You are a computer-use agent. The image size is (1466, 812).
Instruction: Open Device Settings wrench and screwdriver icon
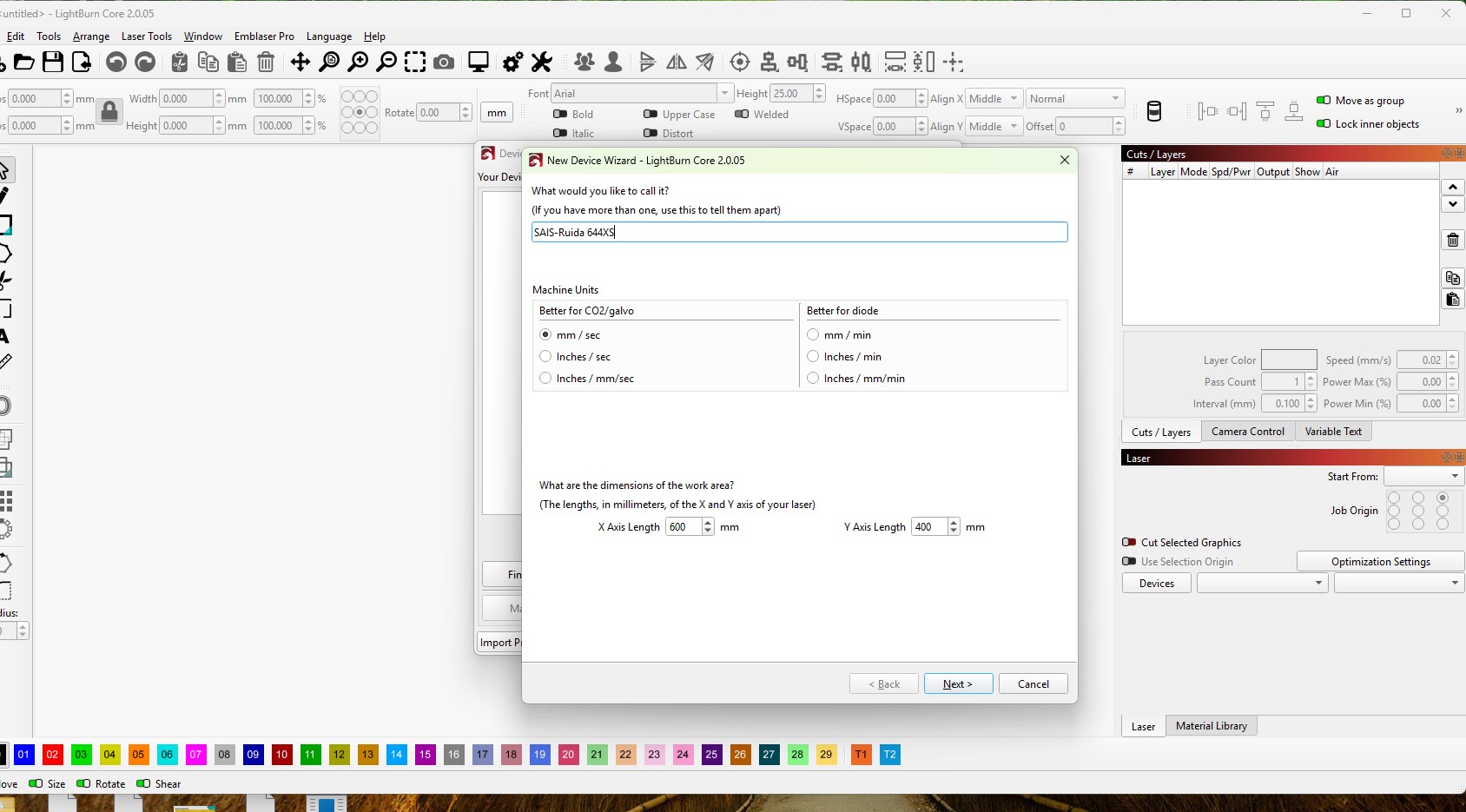pos(542,62)
